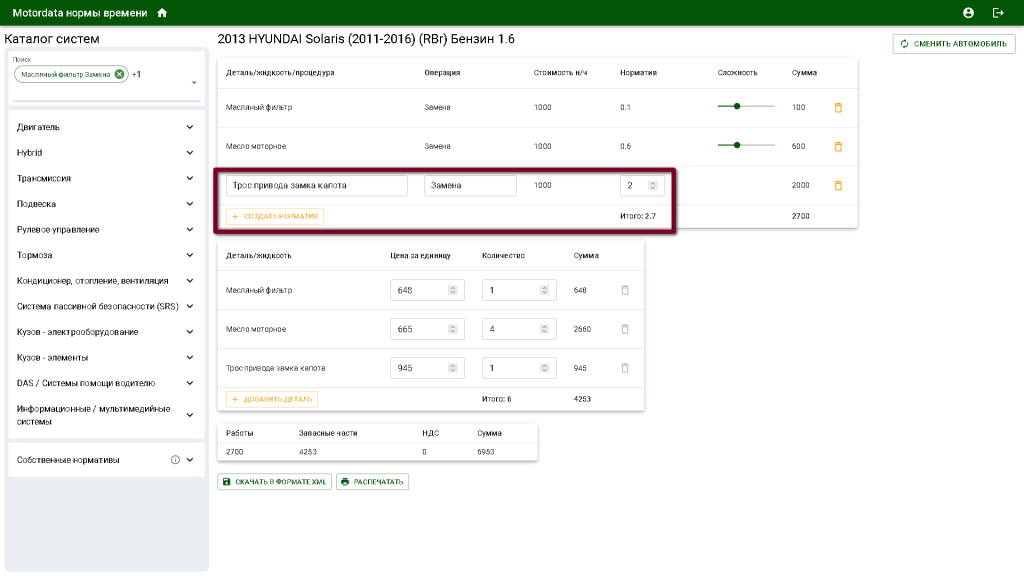
Task: Click the Масло моторное price input field
Action: [x=419, y=329]
